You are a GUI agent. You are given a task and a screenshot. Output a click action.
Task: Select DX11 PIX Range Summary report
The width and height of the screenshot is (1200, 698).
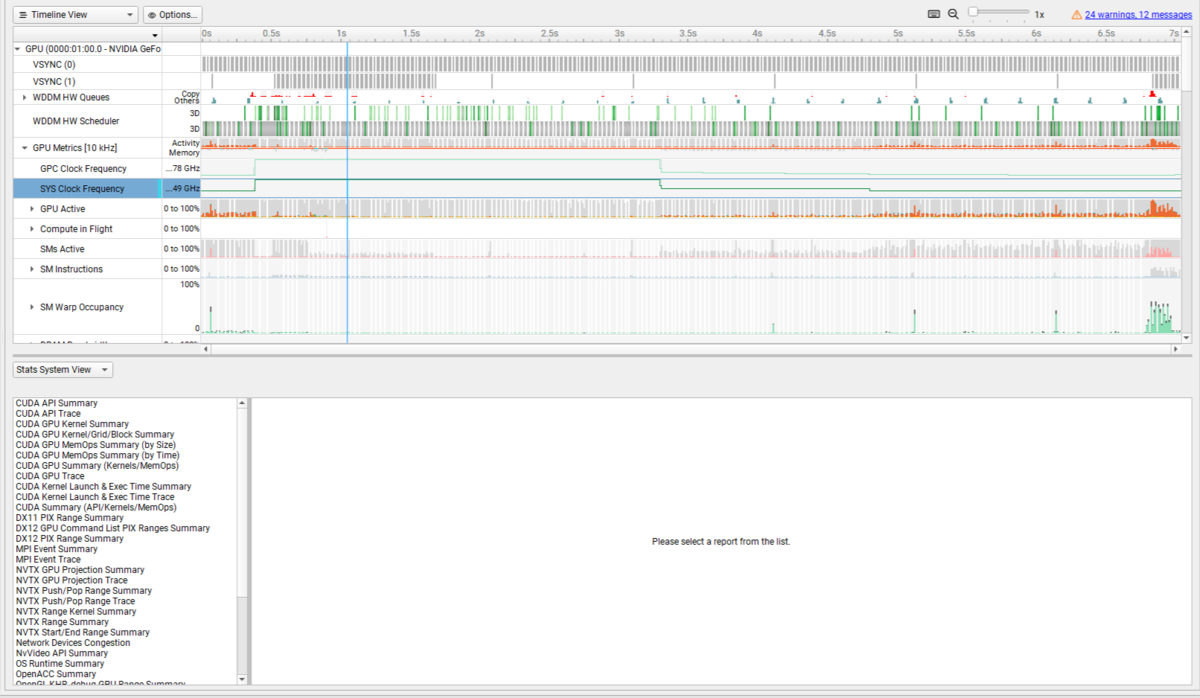(69, 518)
